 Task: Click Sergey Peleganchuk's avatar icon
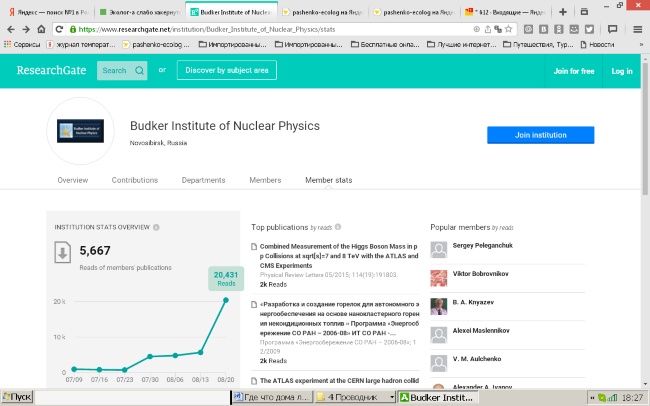[x=438, y=249]
